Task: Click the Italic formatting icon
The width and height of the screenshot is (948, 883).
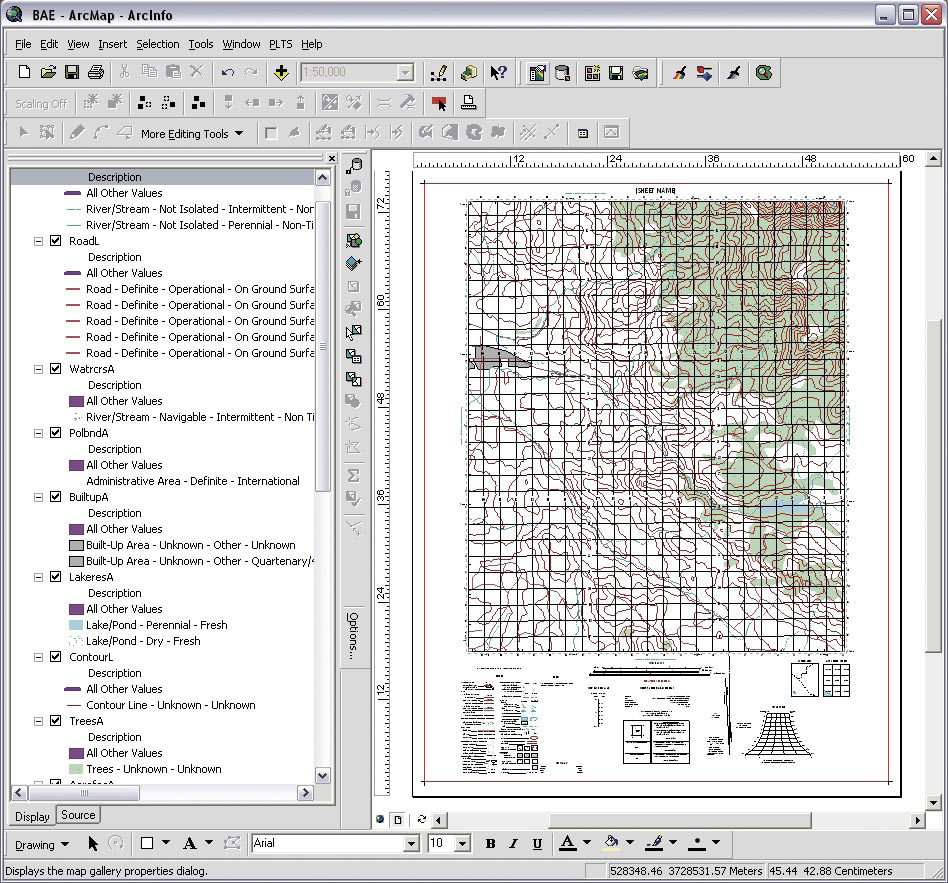Action: coord(513,843)
